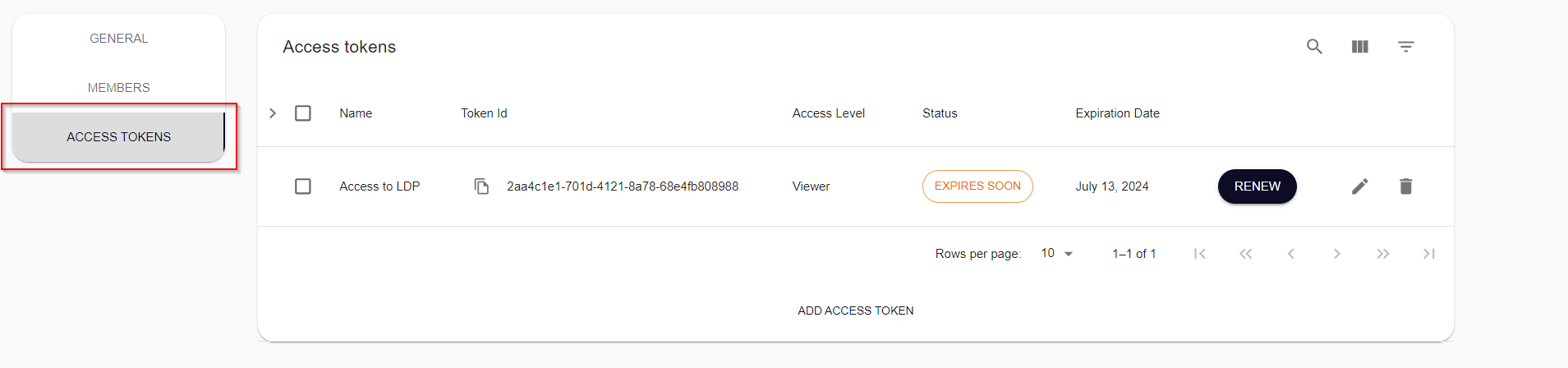Switch to the General tab
Image resolution: width=1568 pixels, height=368 pixels.
point(119,39)
